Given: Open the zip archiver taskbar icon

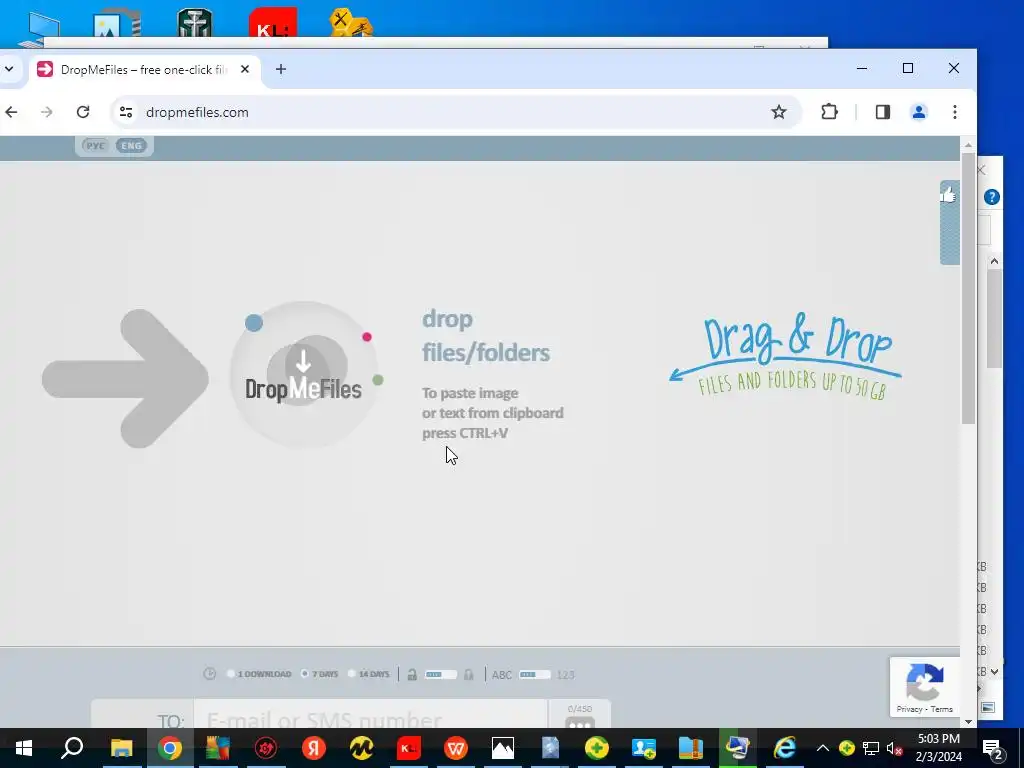Looking at the screenshot, I should (690, 748).
